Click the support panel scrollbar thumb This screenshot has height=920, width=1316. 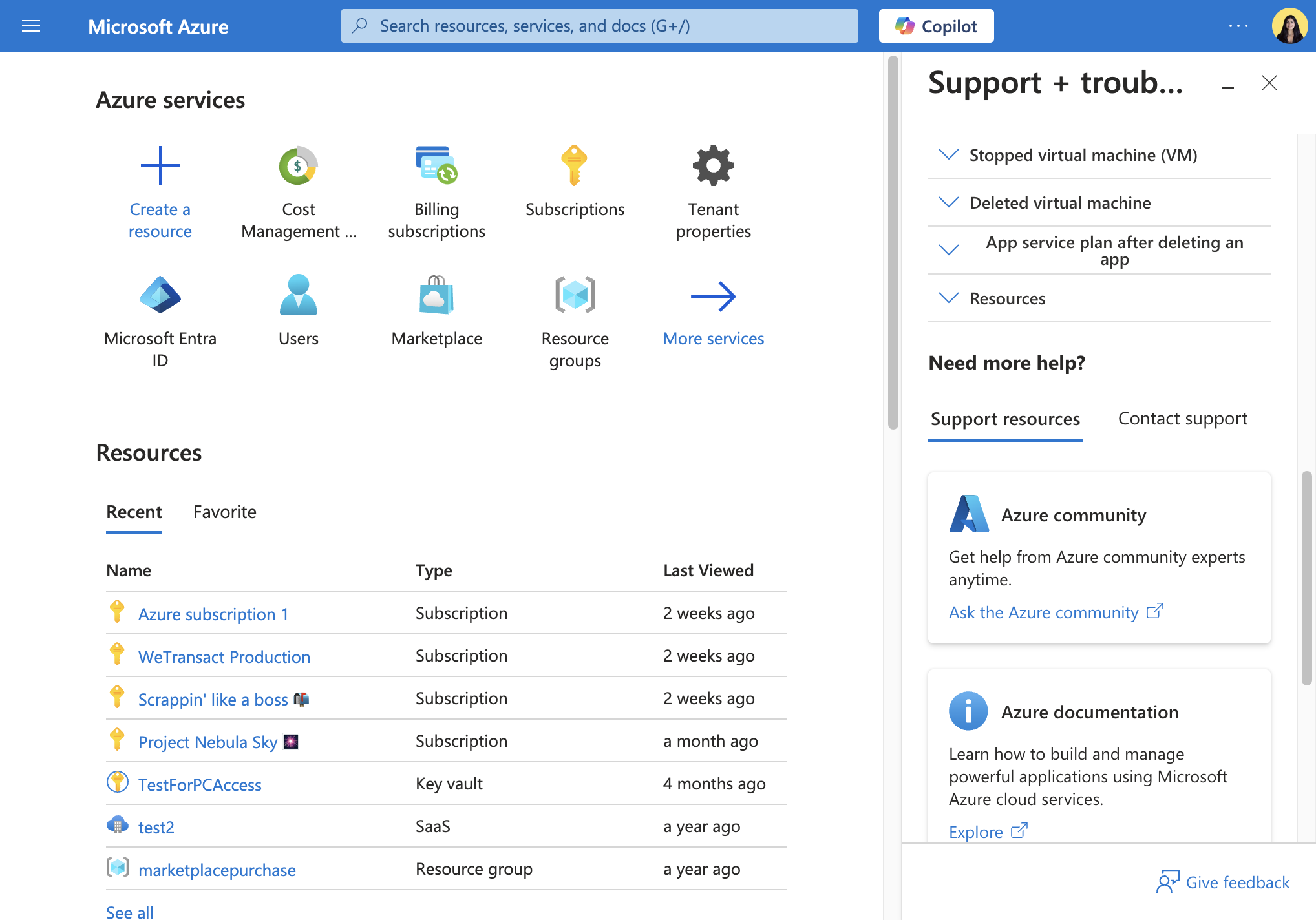(x=1306, y=578)
